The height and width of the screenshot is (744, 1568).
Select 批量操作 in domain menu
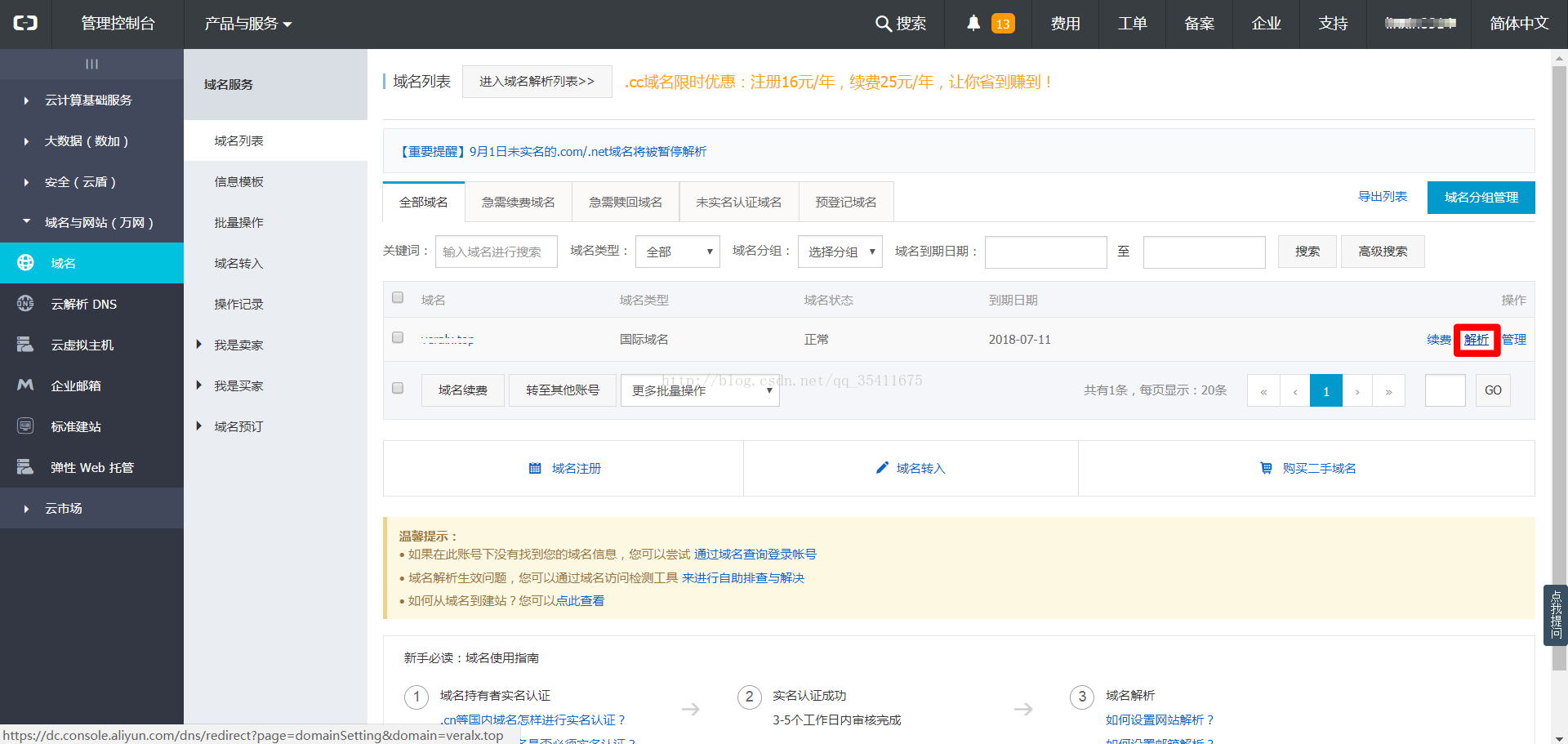[275, 222]
